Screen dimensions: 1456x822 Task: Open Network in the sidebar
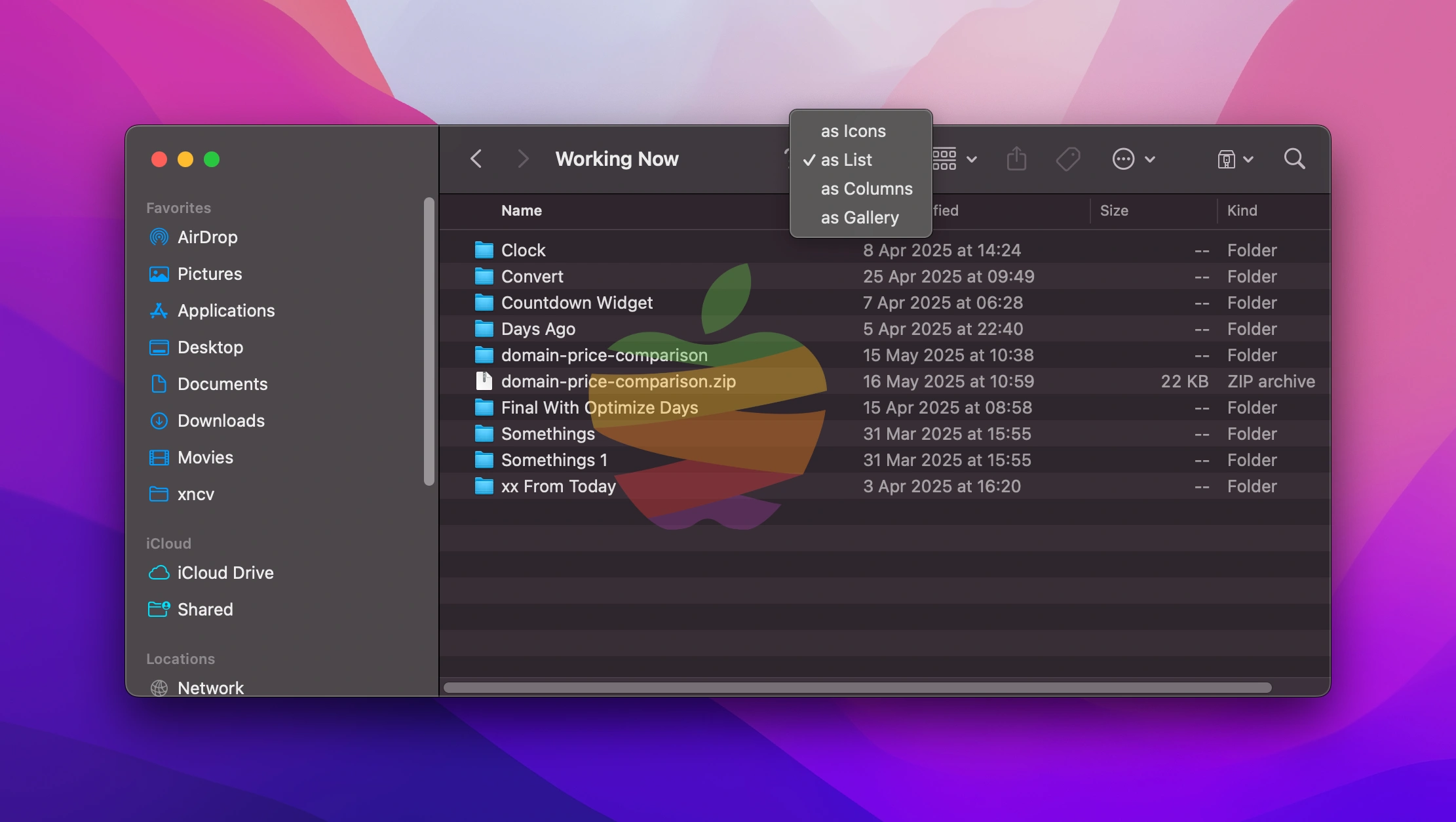(x=210, y=688)
